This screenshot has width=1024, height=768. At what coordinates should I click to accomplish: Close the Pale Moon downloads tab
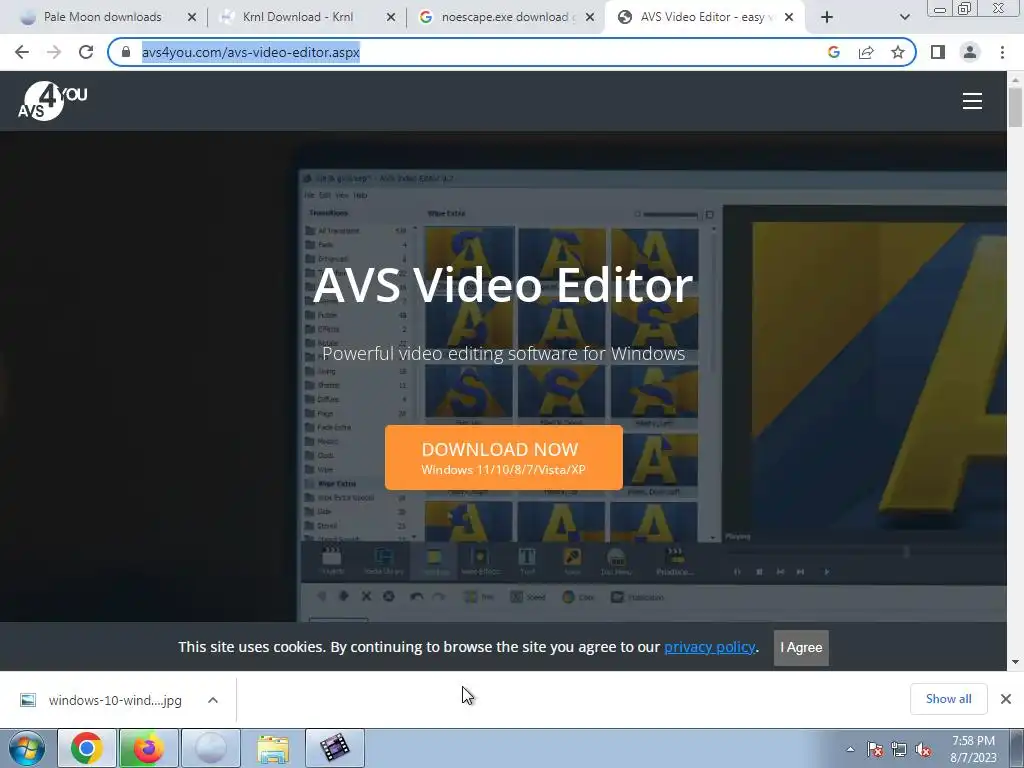click(x=192, y=18)
